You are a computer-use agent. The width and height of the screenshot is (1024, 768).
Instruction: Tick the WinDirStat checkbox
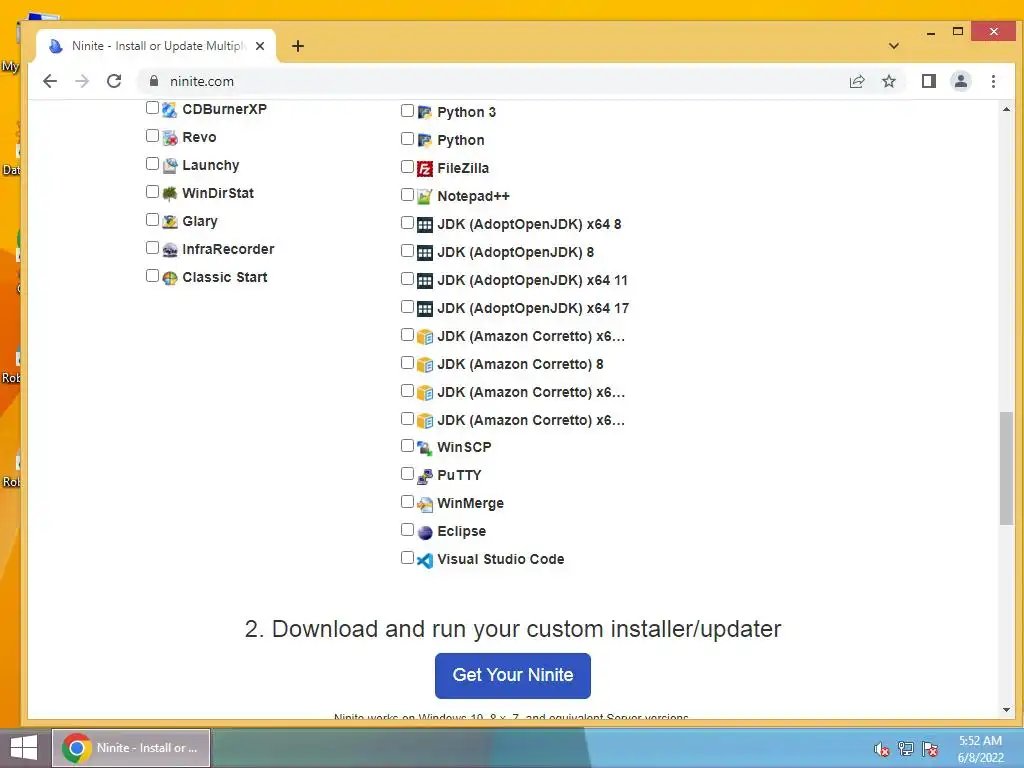click(152, 191)
